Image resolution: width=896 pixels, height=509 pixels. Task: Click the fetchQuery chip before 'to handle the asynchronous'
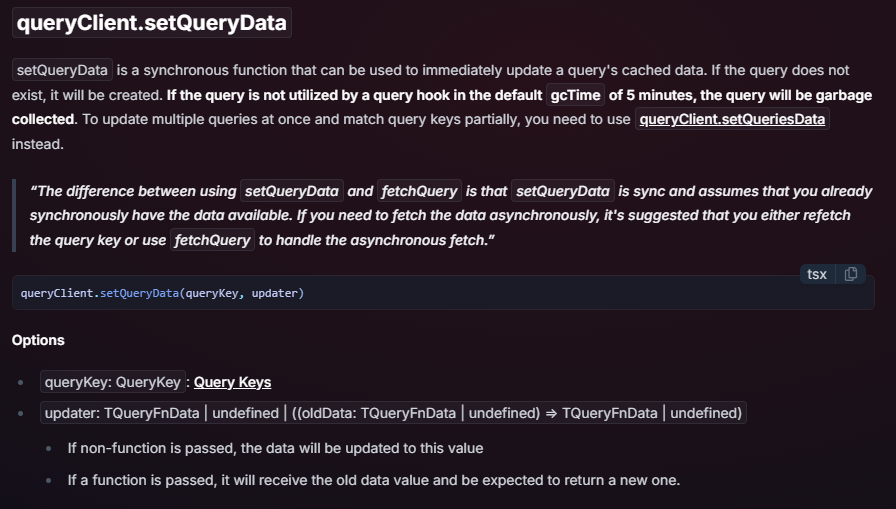click(x=212, y=241)
